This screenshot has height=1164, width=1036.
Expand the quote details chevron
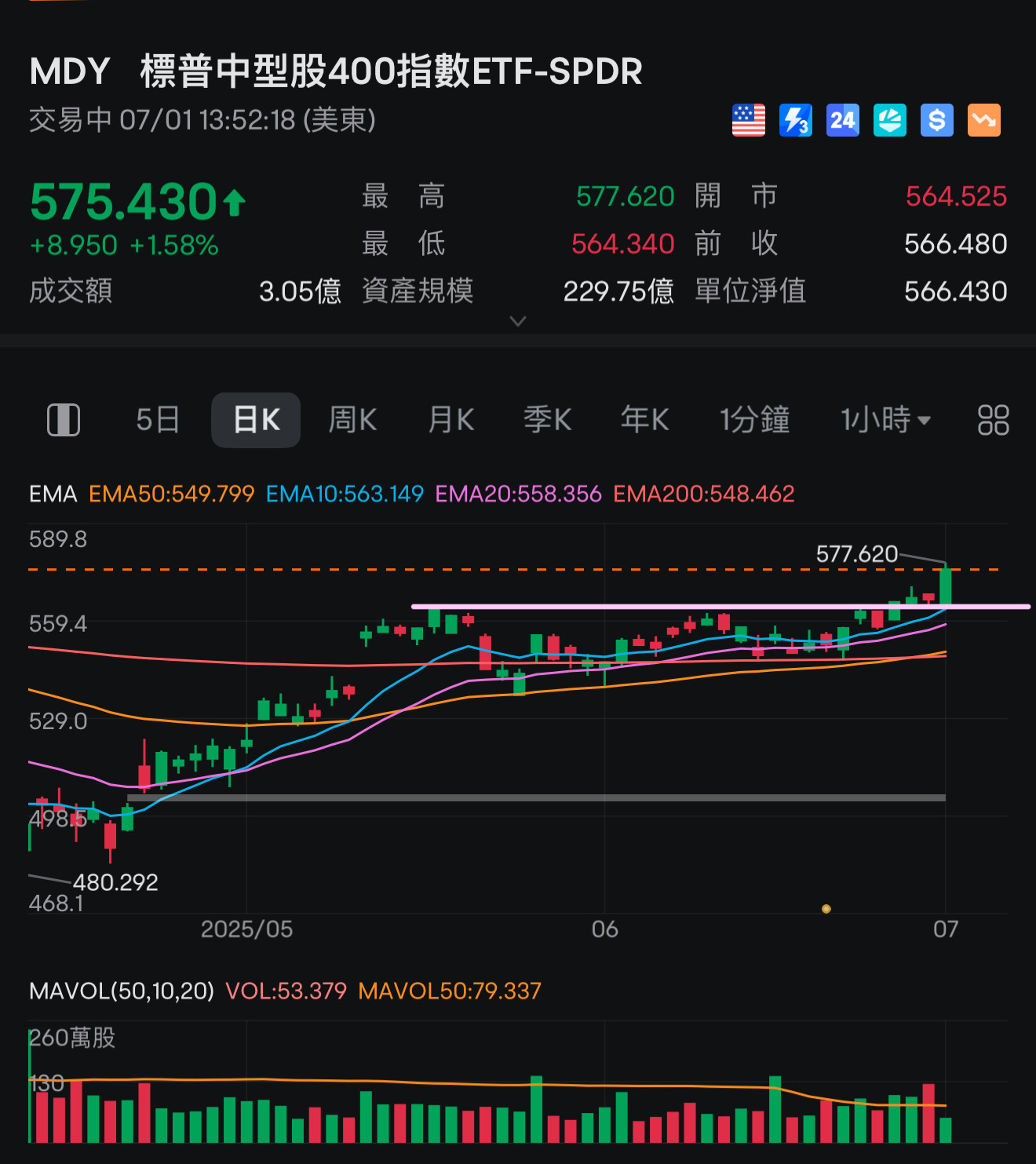coord(518,321)
